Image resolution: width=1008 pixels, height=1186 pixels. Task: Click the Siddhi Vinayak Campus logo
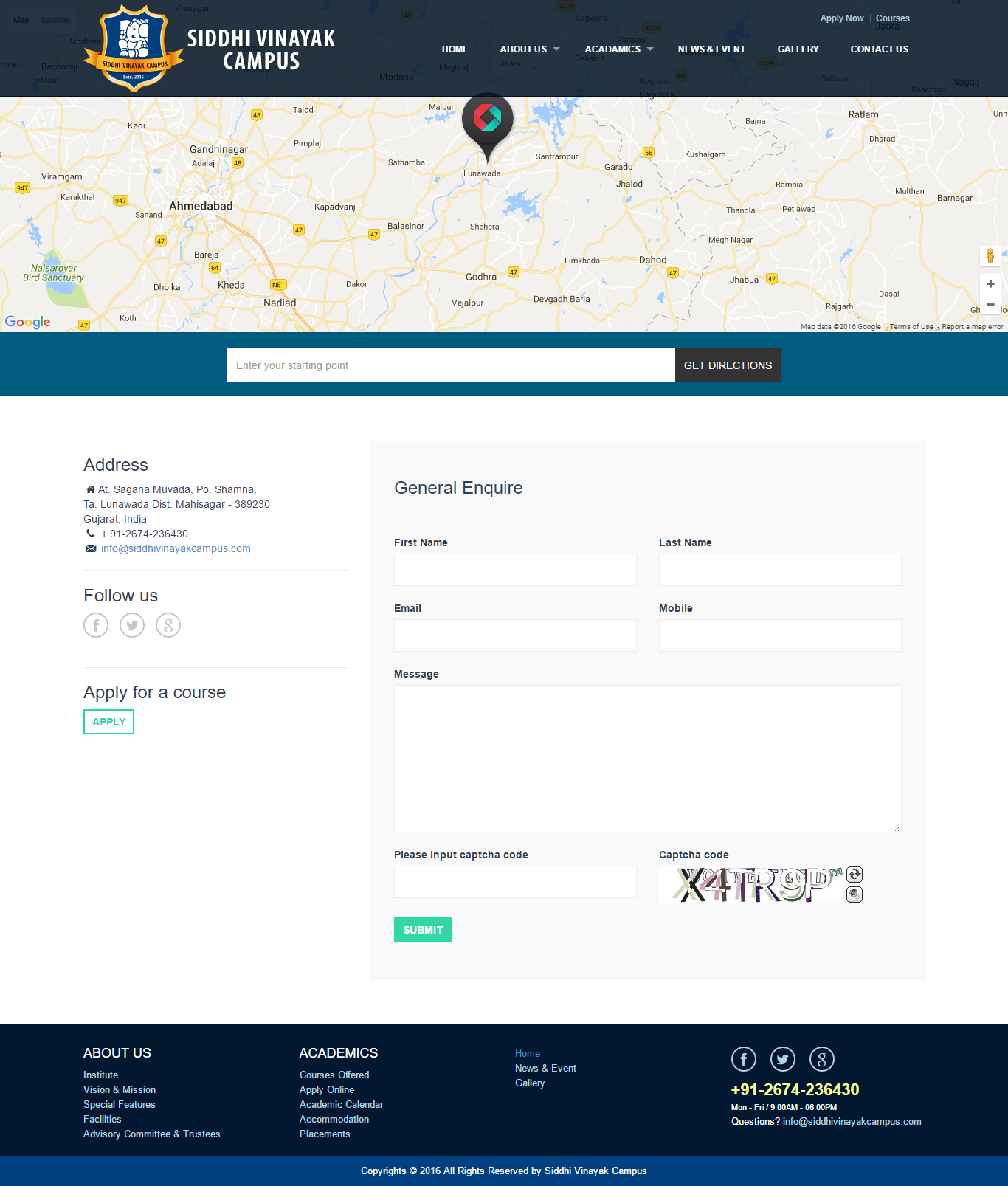[210, 49]
